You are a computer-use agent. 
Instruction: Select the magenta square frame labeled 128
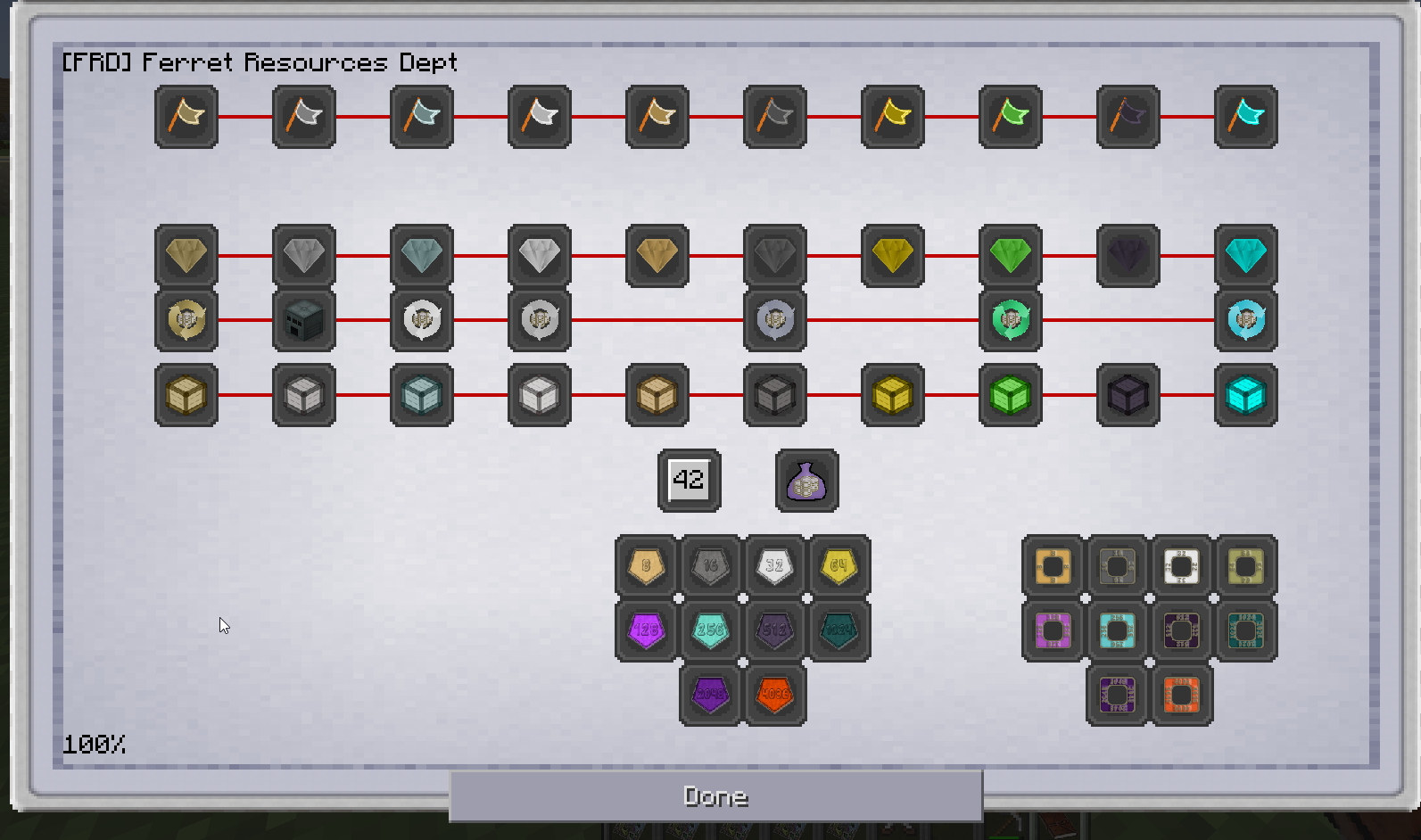1053,630
